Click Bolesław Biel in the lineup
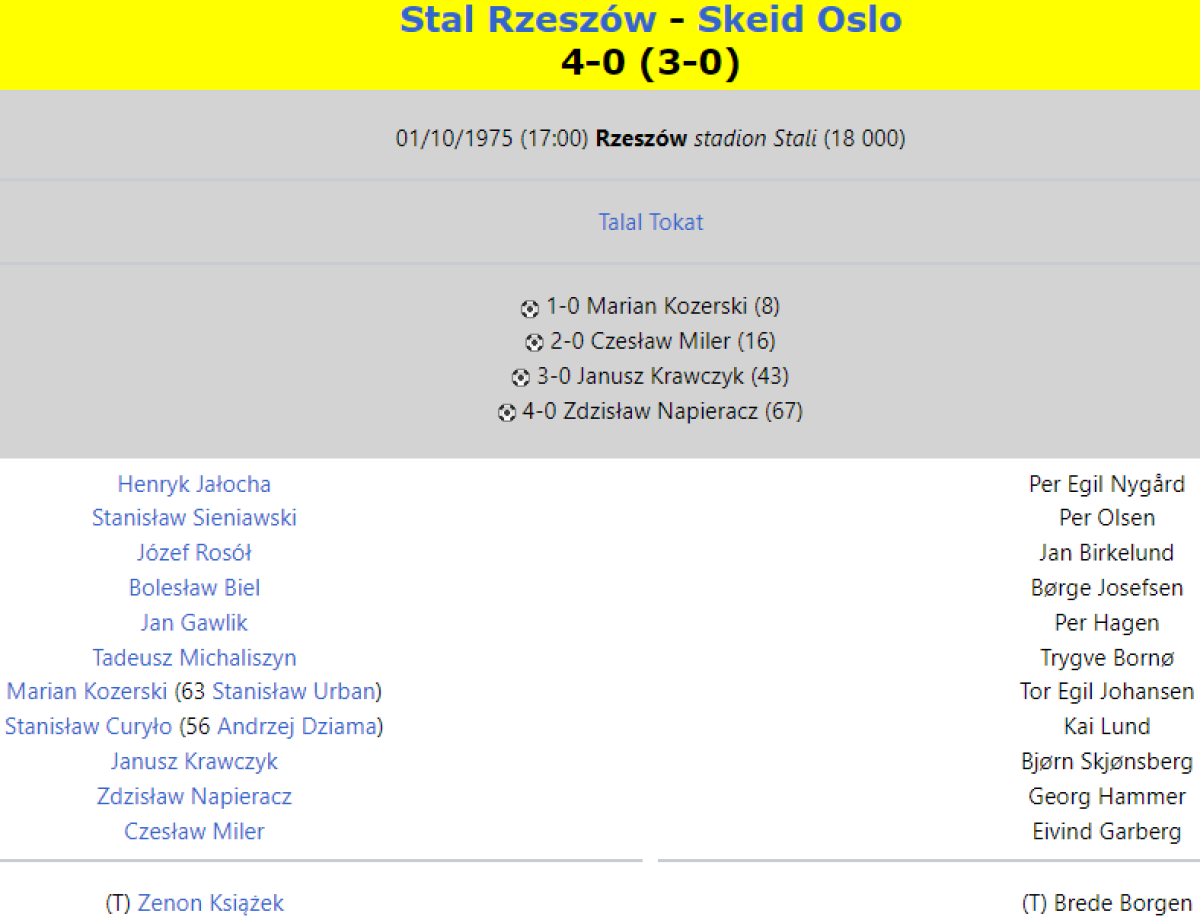 [x=194, y=588]
